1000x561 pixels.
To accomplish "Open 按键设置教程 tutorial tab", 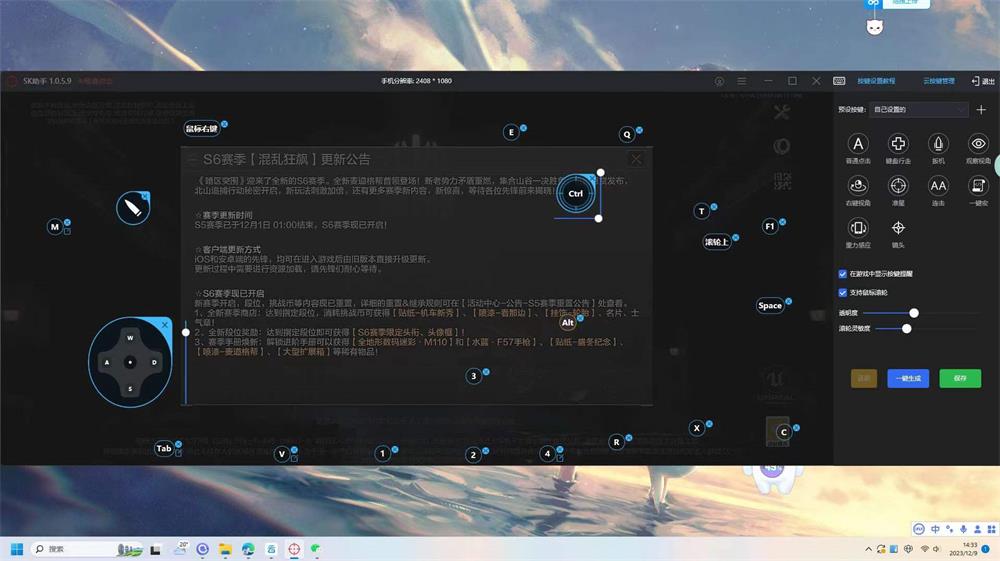I will [x=876, y=81].
